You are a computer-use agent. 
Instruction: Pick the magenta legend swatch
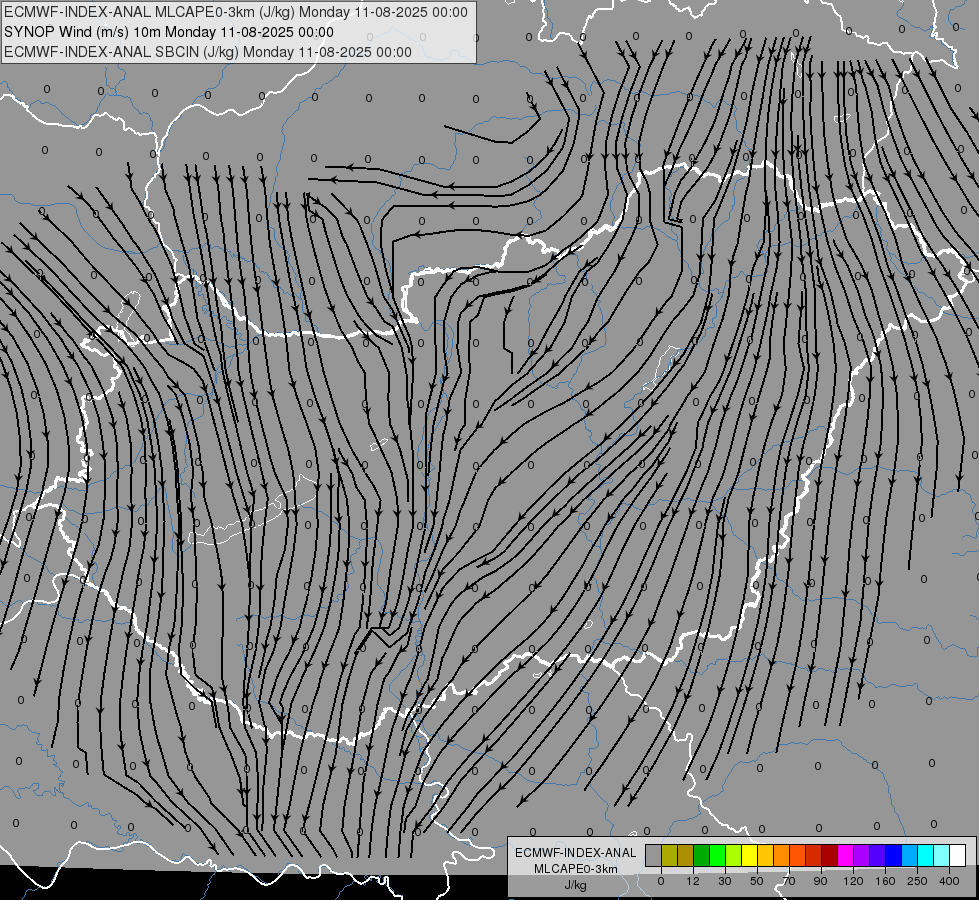click(x=845, y=855)
